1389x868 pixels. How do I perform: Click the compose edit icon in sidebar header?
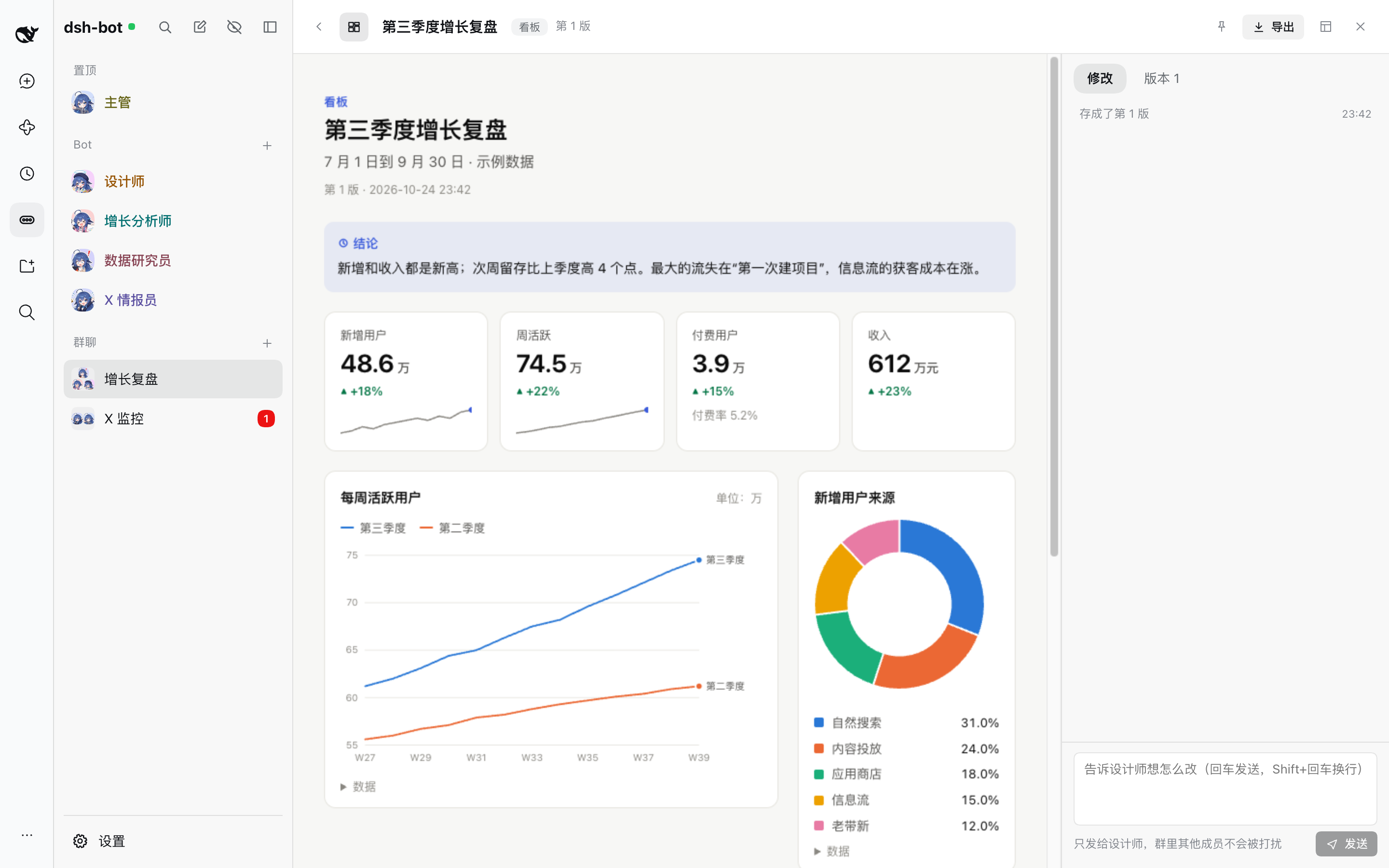(x=200, y=27)
